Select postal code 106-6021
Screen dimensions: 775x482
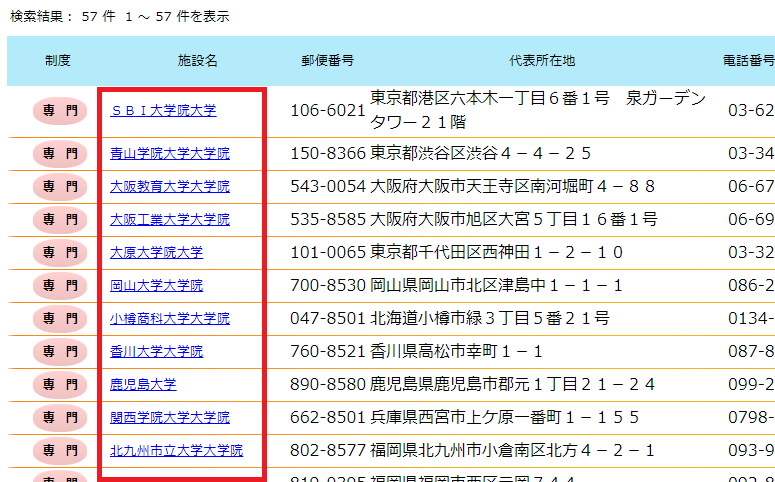click(328, 111)
